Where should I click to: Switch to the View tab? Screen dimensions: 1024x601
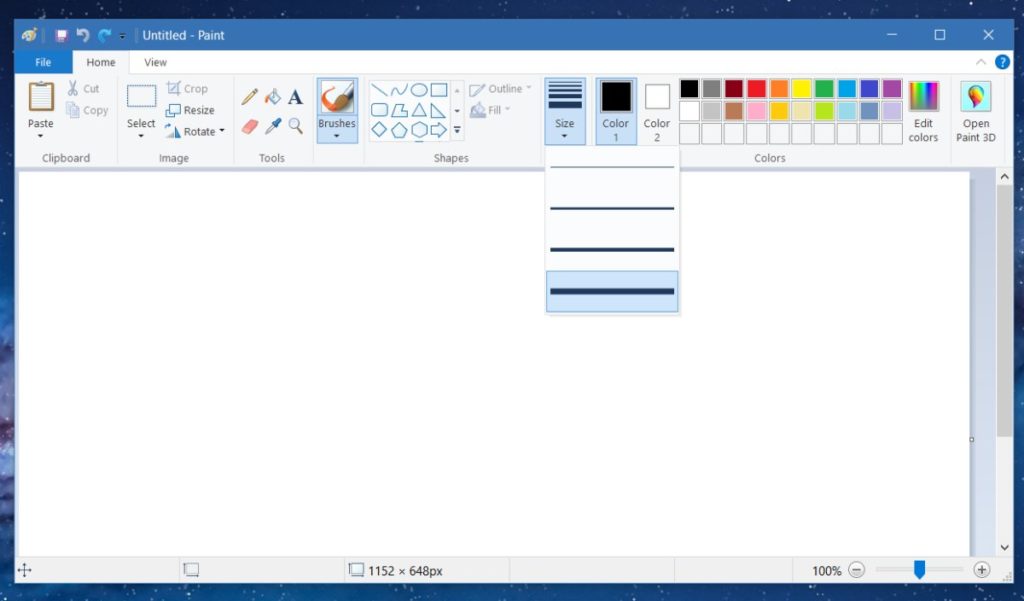(x=154, y=62)
